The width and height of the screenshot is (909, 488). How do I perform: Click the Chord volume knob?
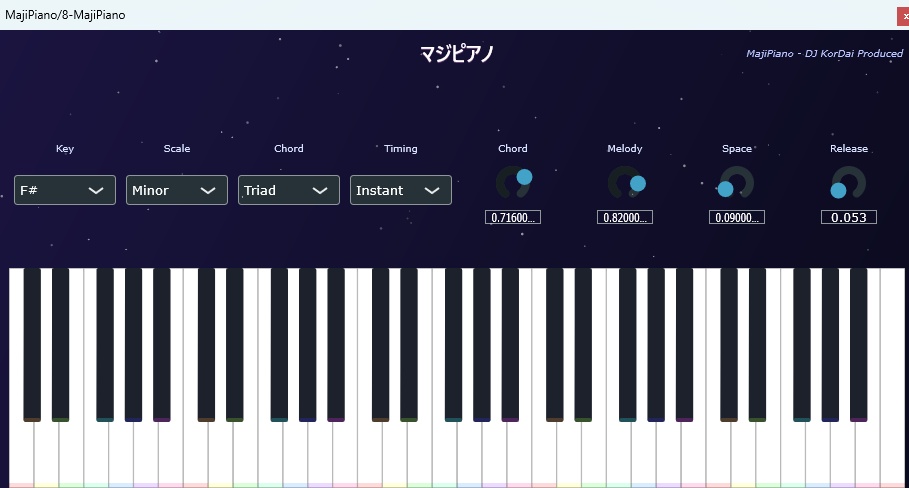click(x=513, y=183)
